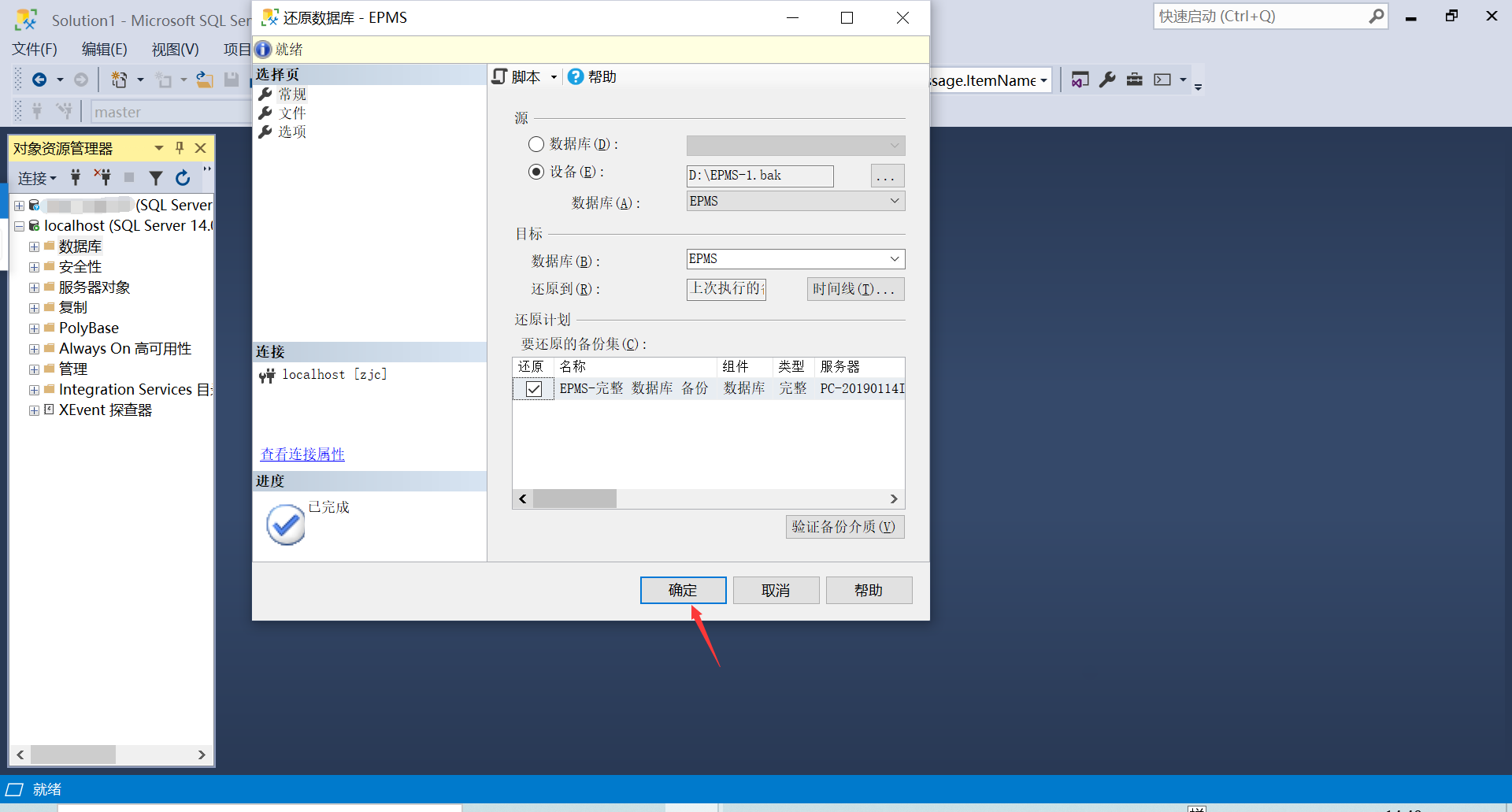1512x812 pixels.
Task: Click the device path field D:\EPMS-1.bak
Action: pyautogui.click(x=760, y=176)
